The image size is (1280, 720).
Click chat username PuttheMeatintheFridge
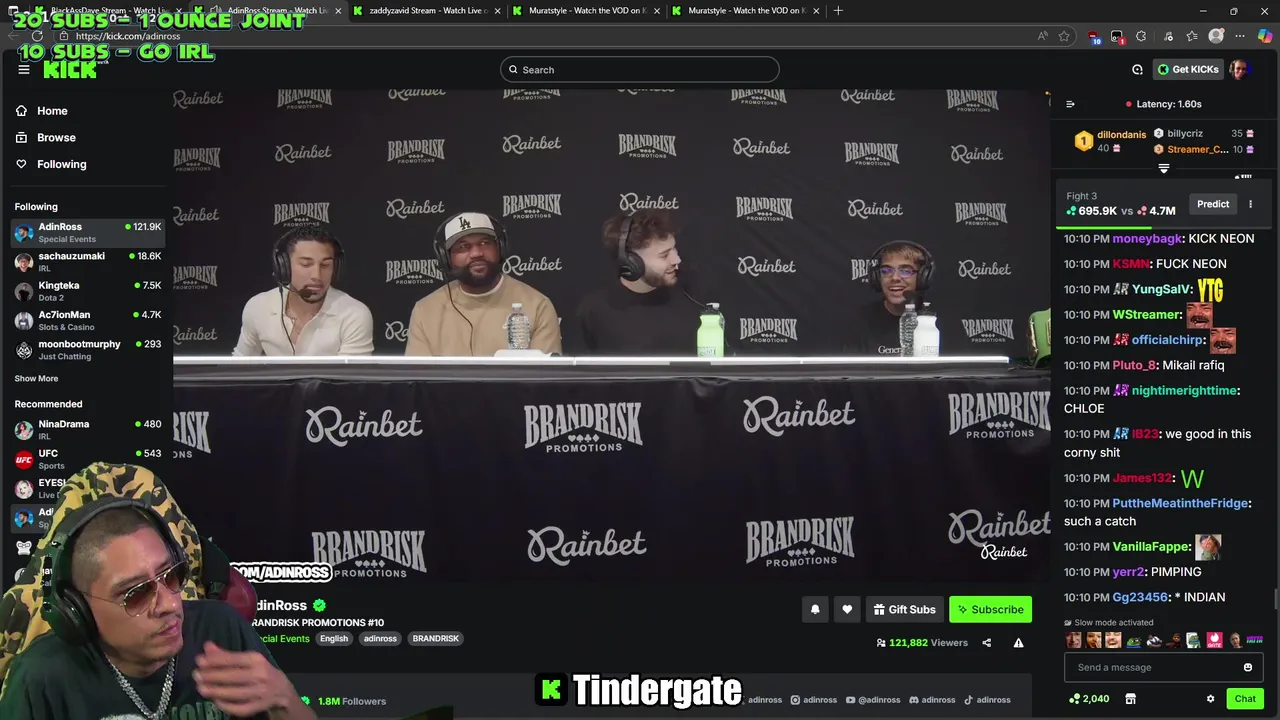(1180, 504)
